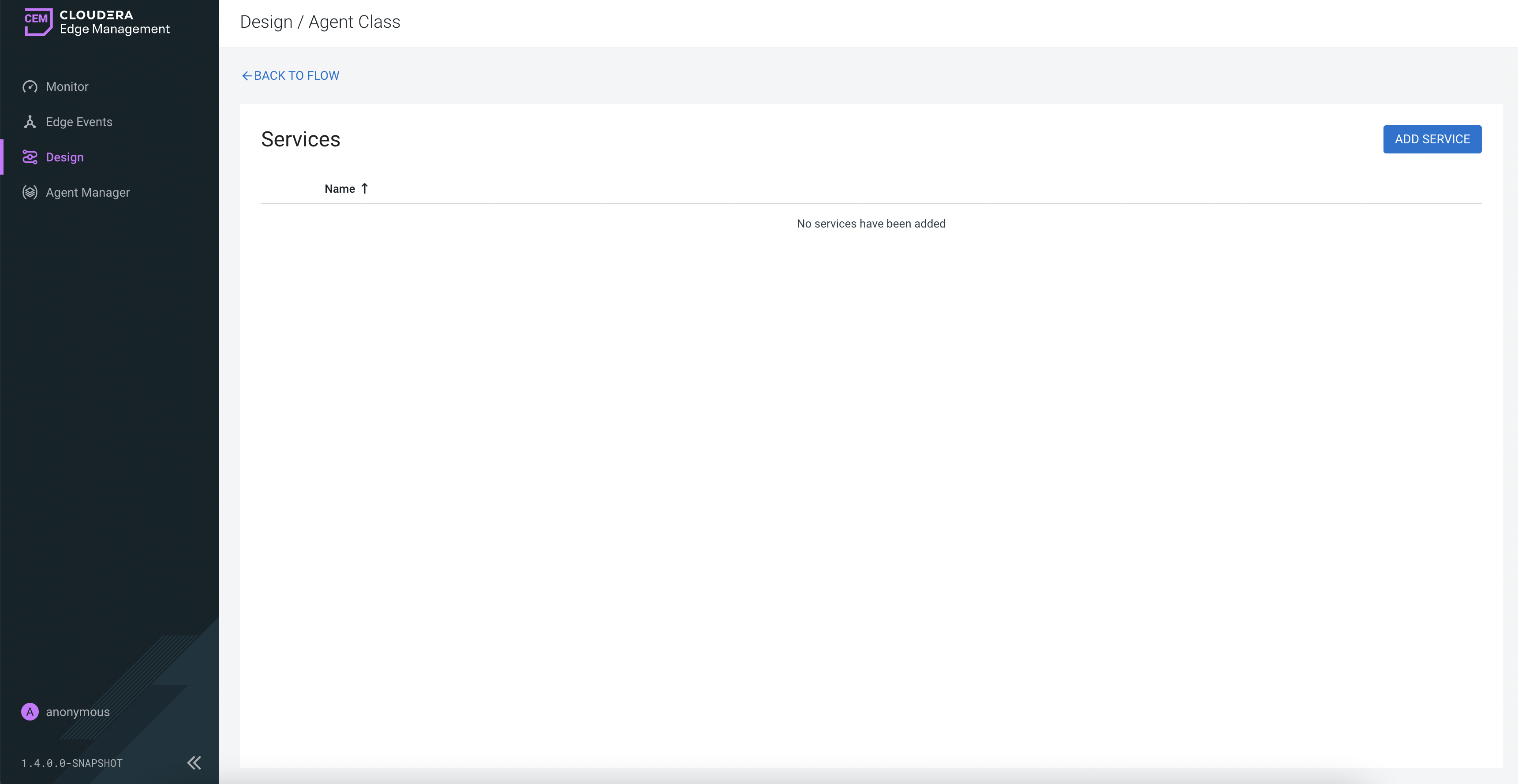Click the Edge Events node icon
The height and width of the screenshot is (784, 1518).
coord(30,122)
